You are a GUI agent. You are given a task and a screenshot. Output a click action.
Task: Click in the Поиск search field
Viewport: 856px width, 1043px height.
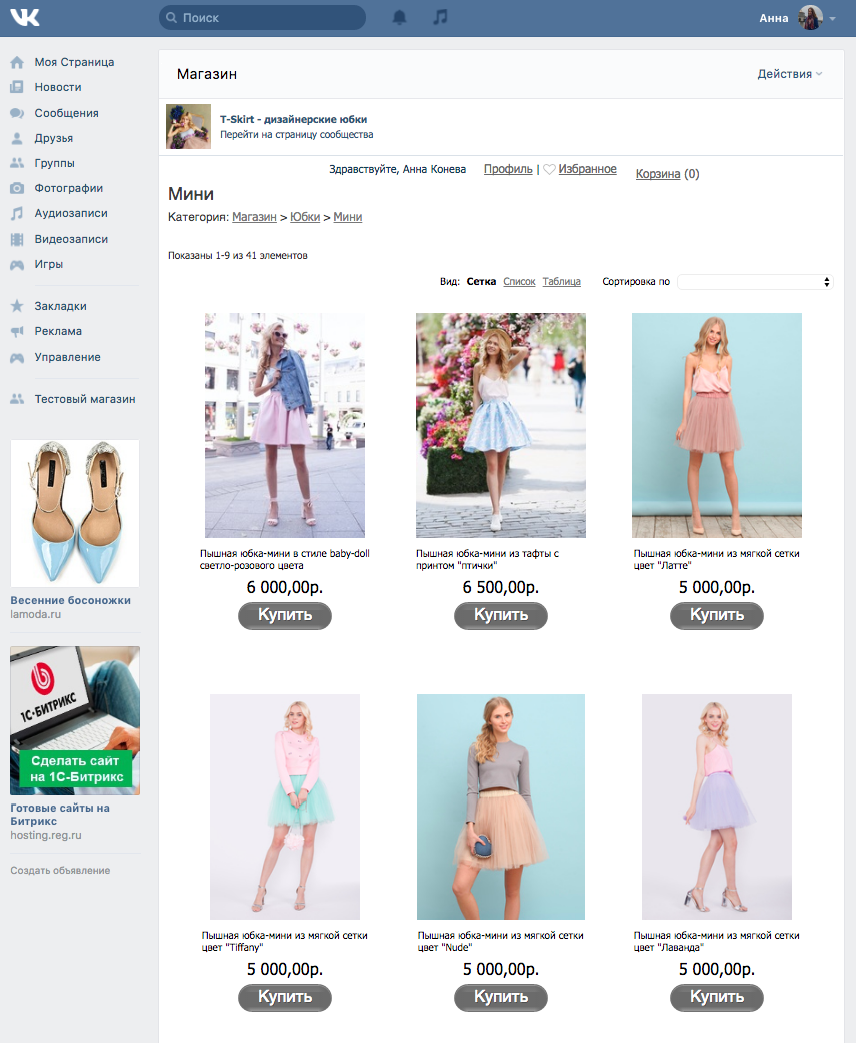[x=263, y=18]
